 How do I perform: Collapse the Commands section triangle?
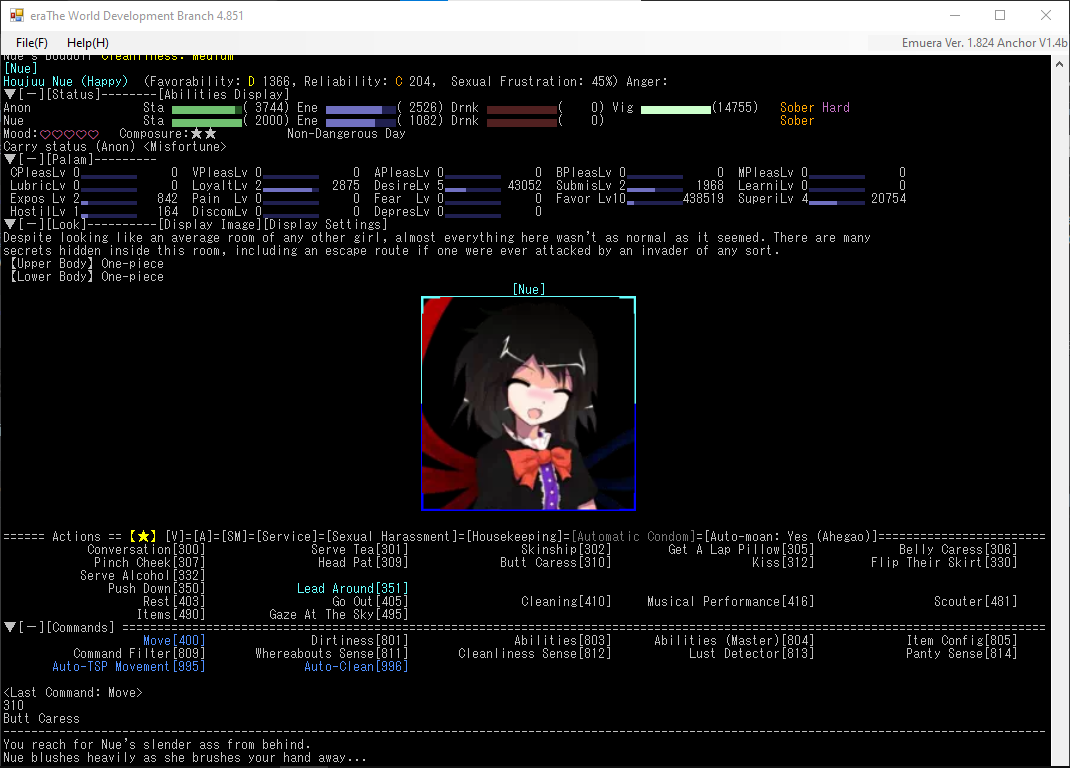point(10,627)
